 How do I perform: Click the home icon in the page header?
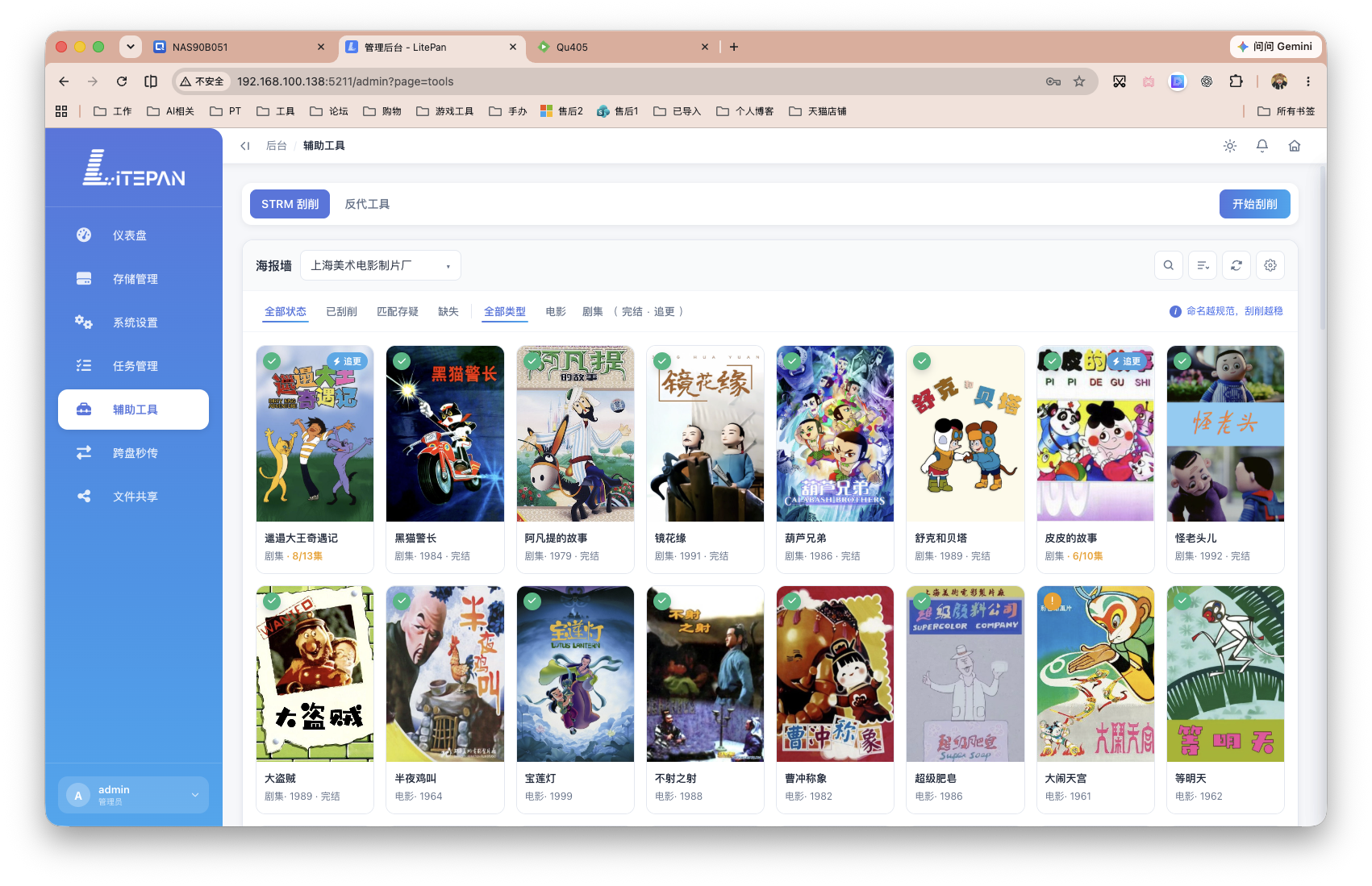[x=1295, y=146]
